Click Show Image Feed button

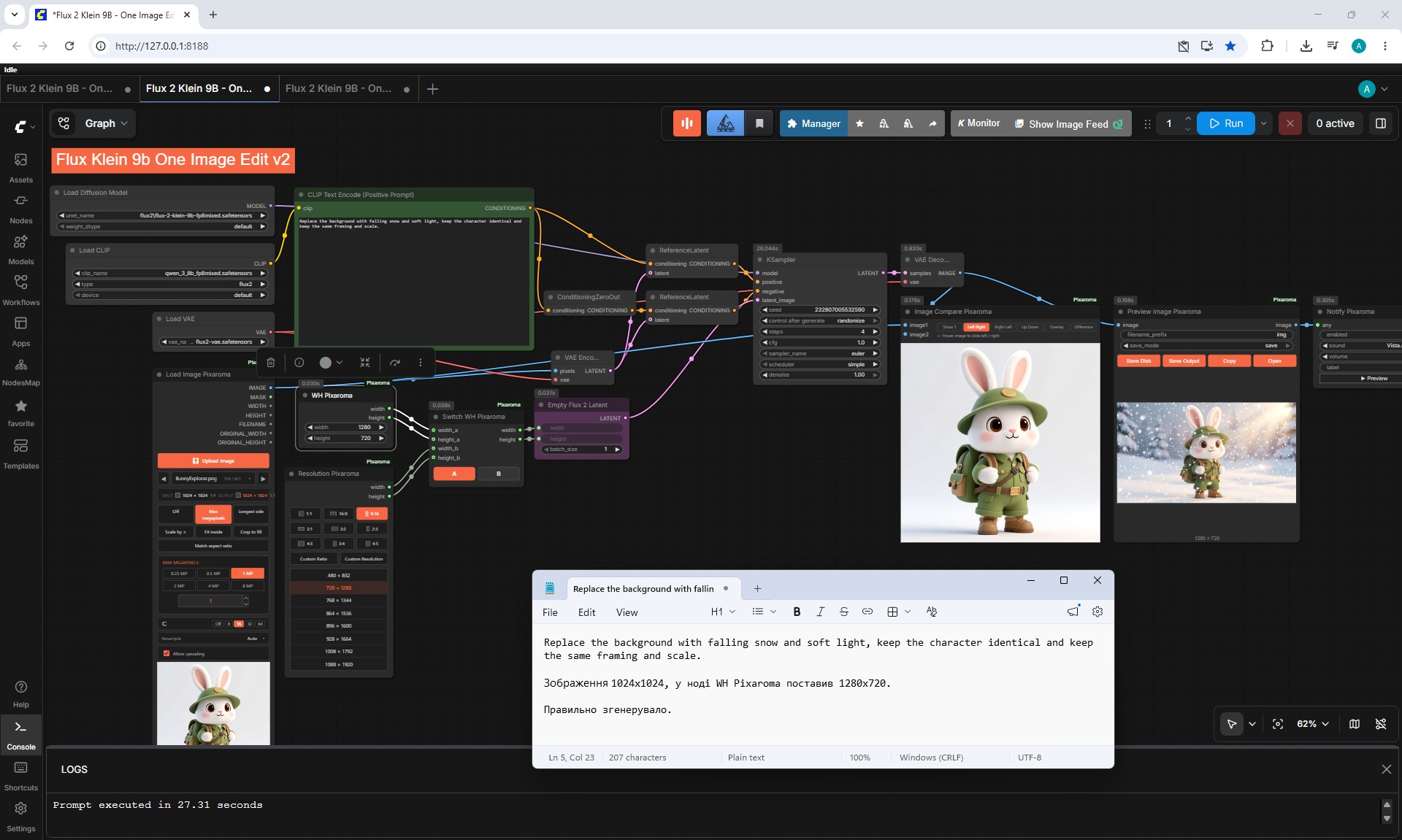(1068, 123)
